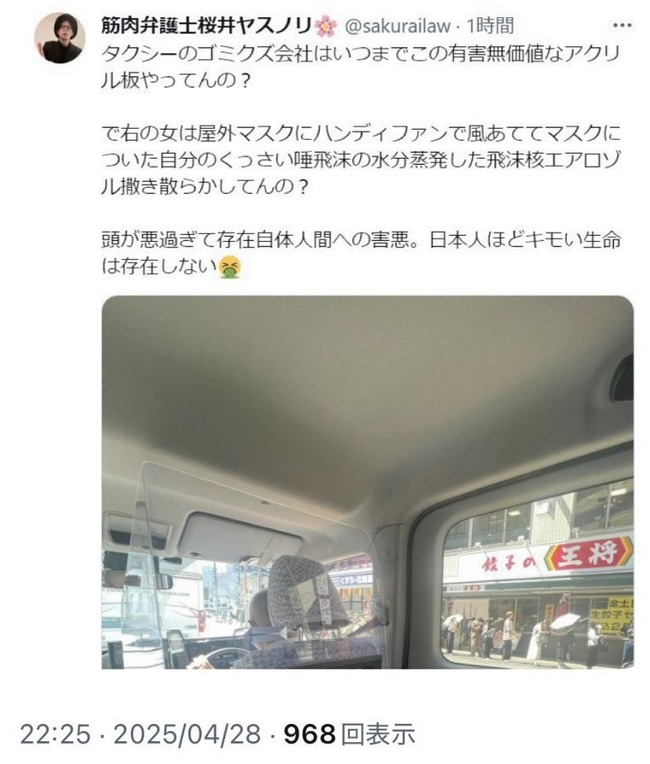Screen dimensions: 650x764
Task: Click the @sakurailaw handle
Action: point(398,26)
